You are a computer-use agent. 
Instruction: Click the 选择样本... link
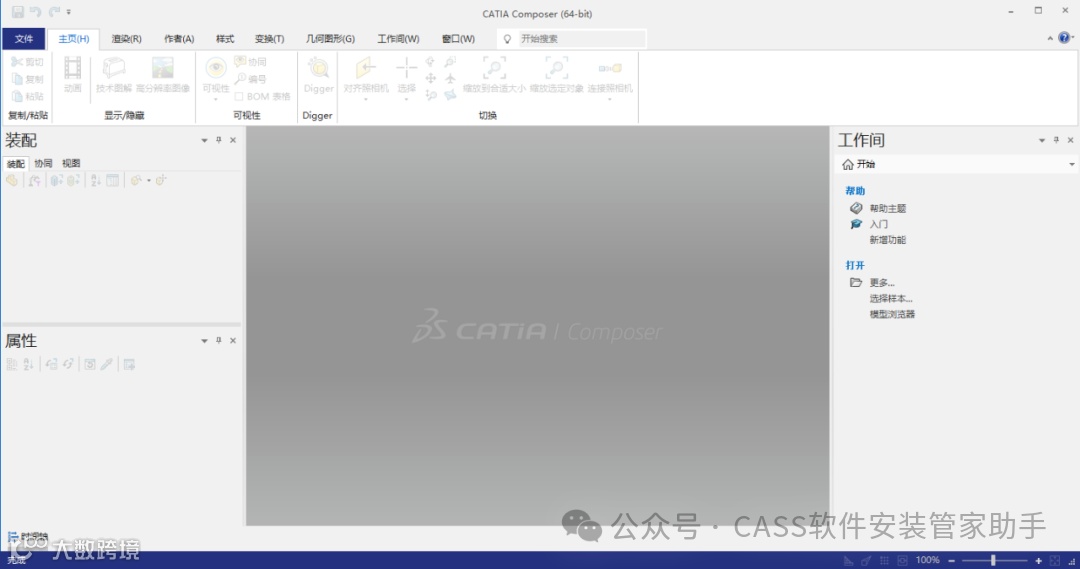point(891,299)
